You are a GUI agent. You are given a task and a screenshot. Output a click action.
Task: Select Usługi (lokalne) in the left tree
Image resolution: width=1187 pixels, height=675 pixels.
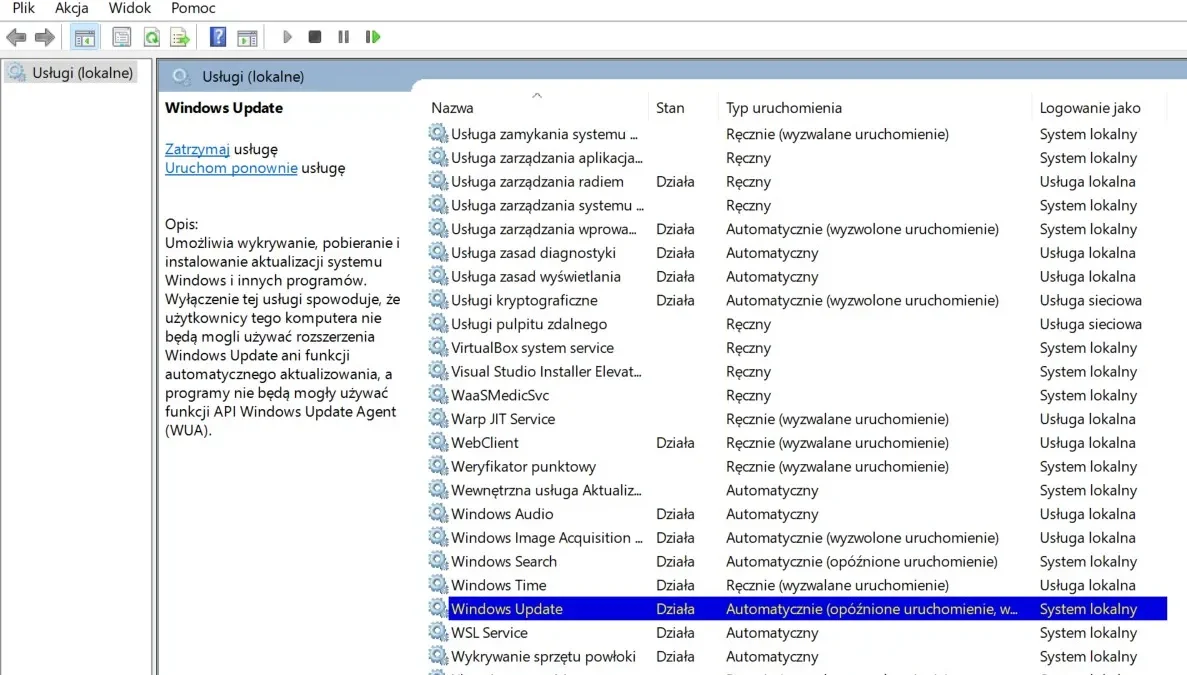(x=75, y=72)
